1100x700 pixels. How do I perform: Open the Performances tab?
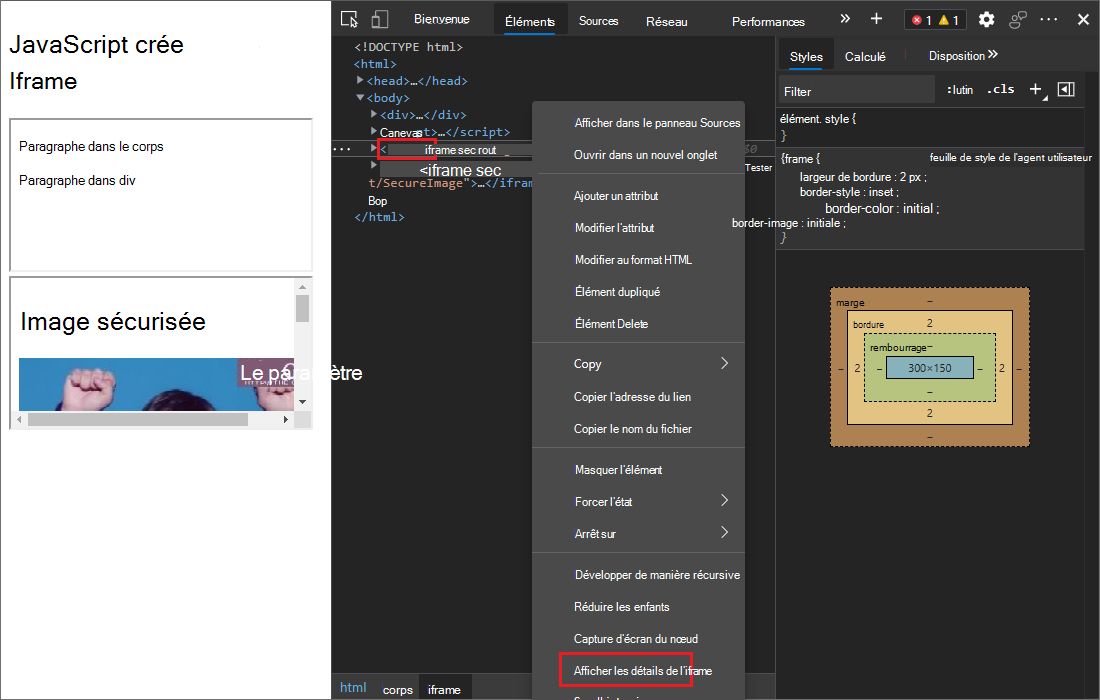pyautogui.click(x=768, y=22)
